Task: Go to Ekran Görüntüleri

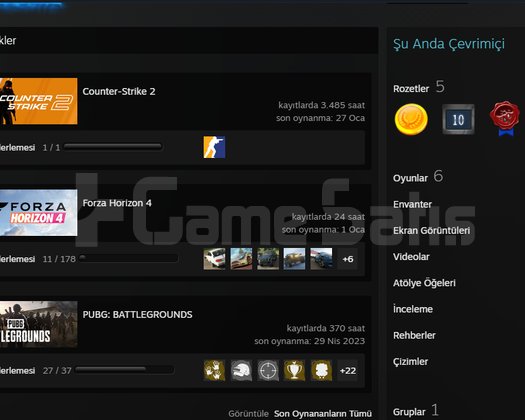Action: coord(431,230)
